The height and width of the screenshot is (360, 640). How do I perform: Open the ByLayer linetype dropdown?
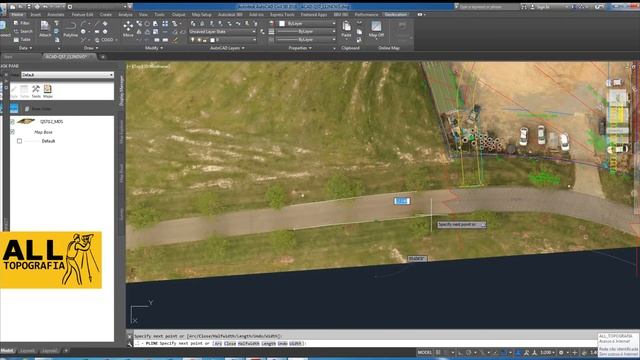tap(306, 40)
